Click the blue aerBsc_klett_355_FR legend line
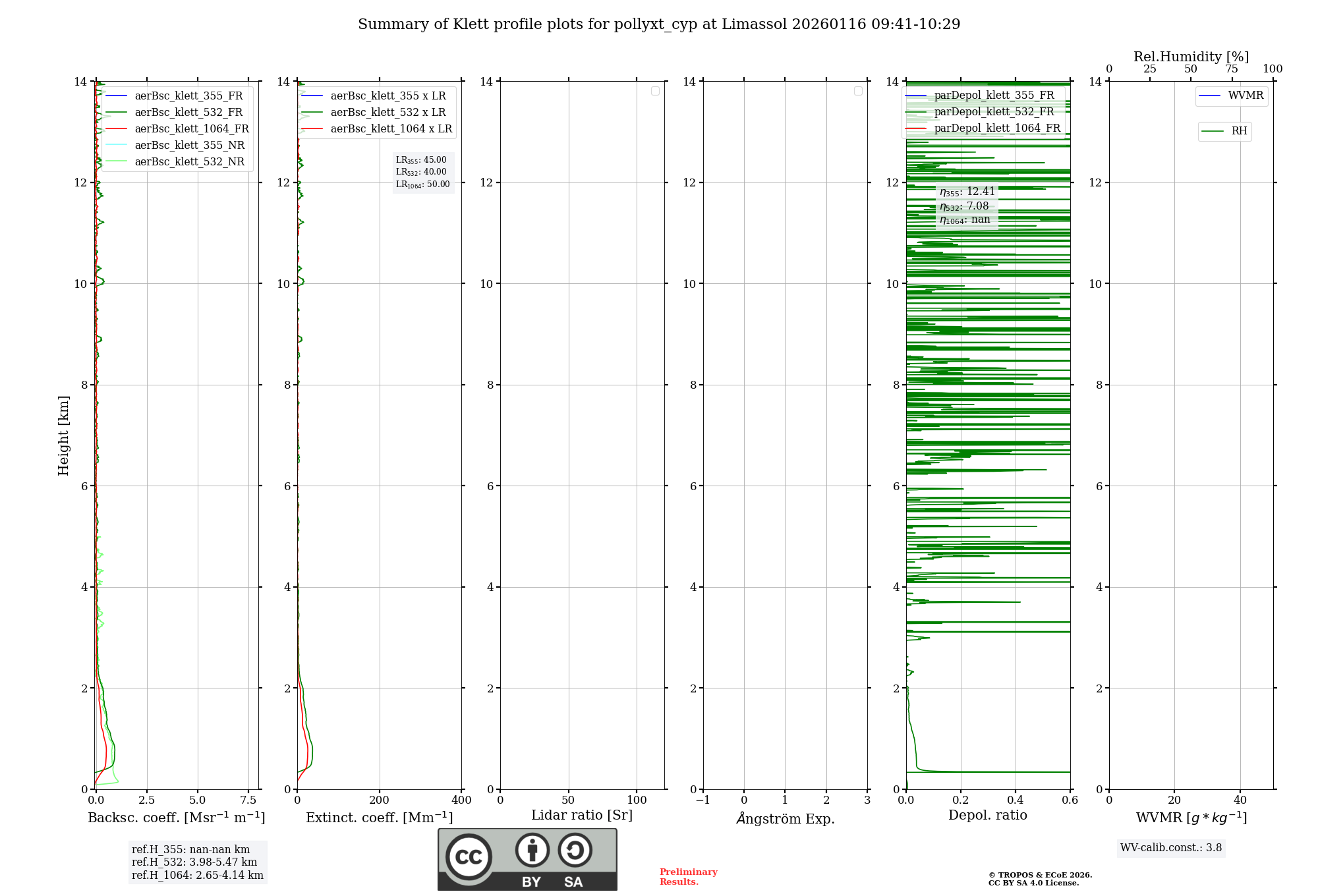Viewport: 1318px width, 896px height. pos(116,96)
